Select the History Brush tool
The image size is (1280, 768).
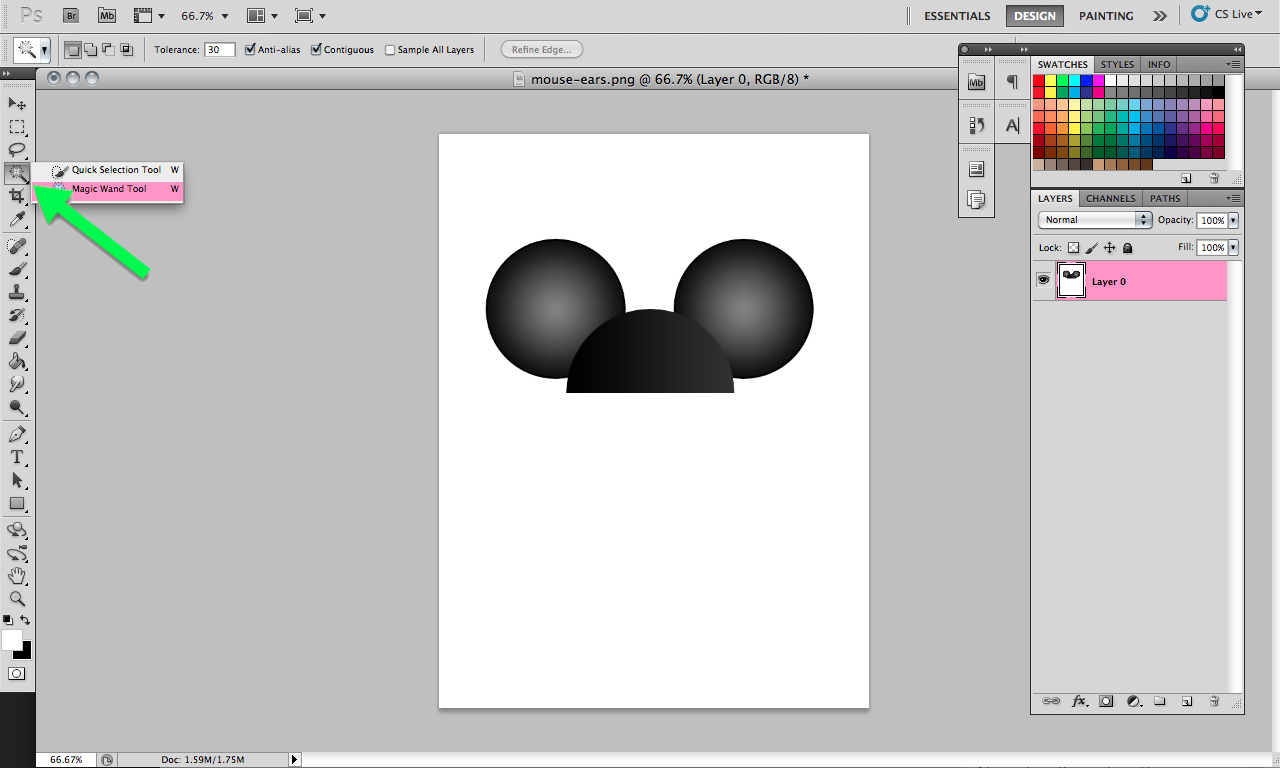pos(17,315)
